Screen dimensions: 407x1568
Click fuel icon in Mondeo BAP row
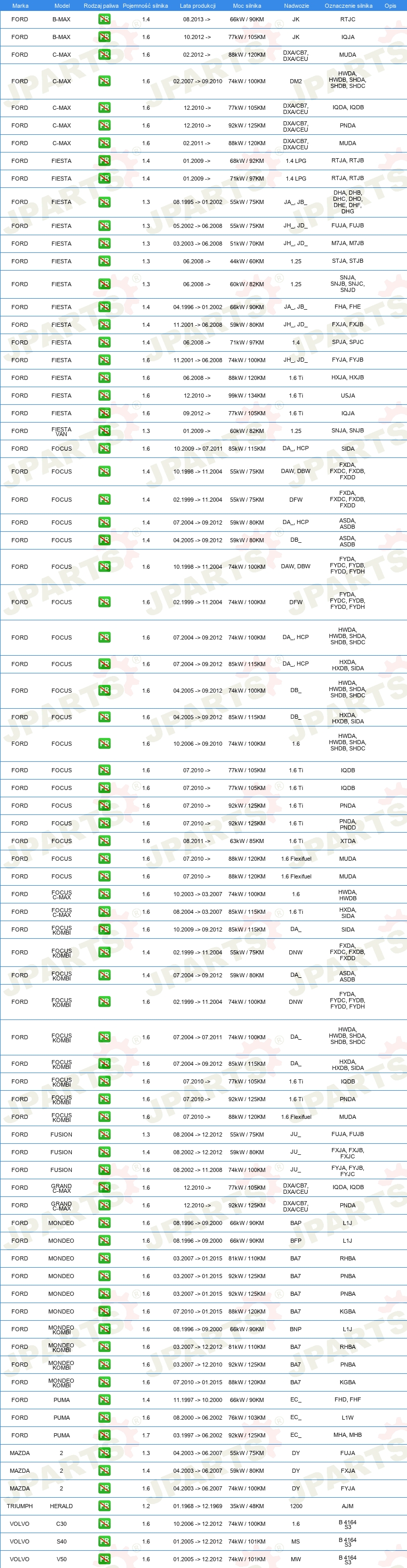[x=104, y=1223]
